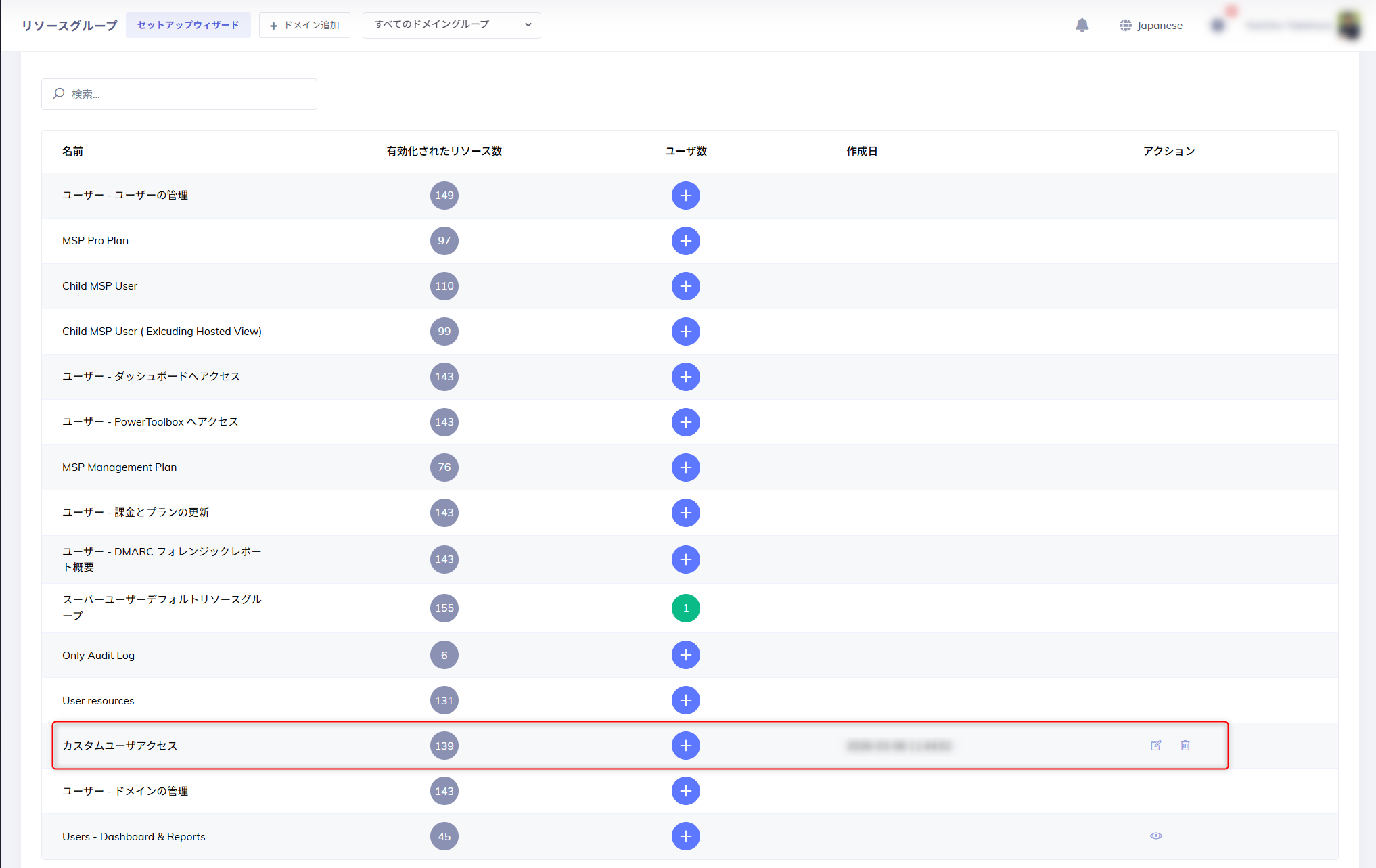The width and height of the screenshot is (1376, 868).
Task: Add a user to Child MSP User
Action: tap(685, 286)
